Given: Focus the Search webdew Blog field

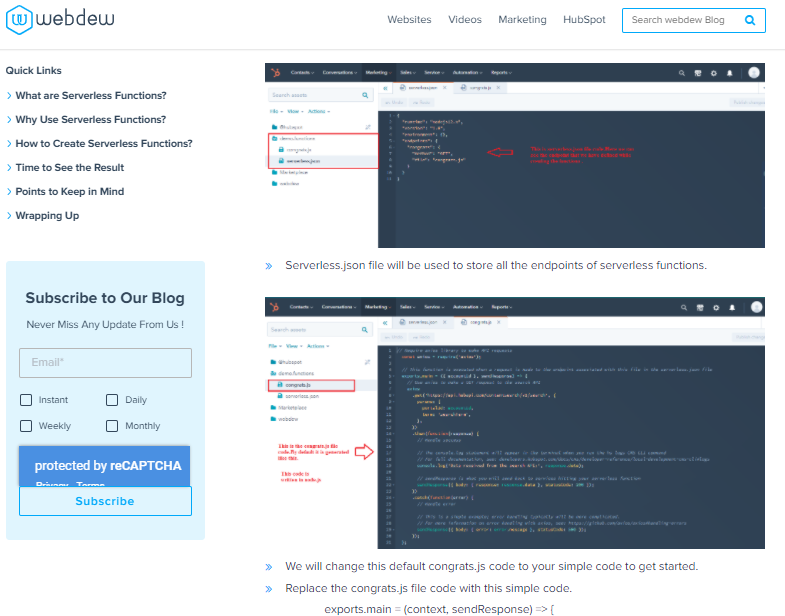Looking at the screenshot, I should click(x=682, y=20).
